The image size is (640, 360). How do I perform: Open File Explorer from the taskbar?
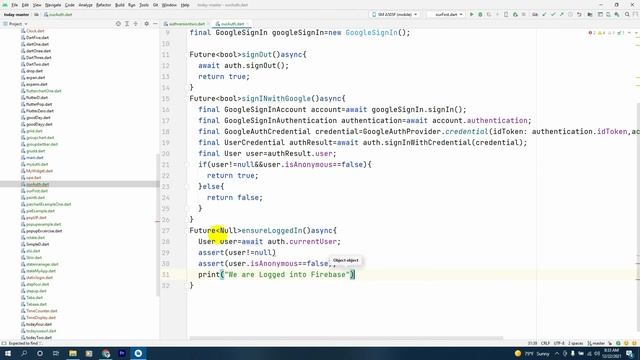pyautogui.click(x=73, y=353)
